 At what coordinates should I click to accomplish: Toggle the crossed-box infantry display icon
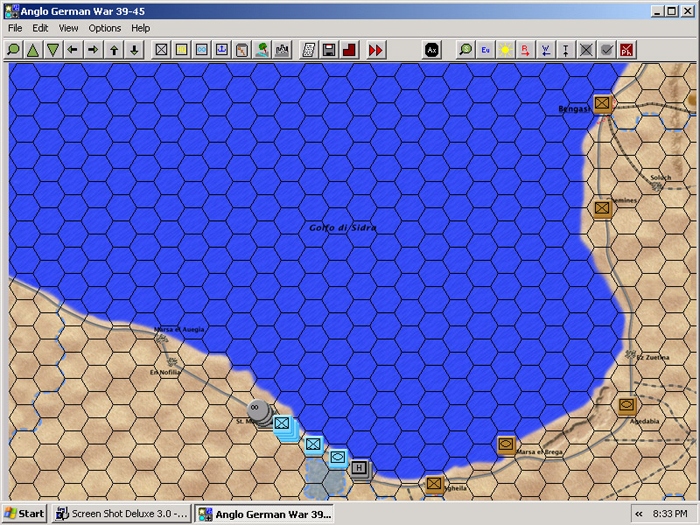coord(161,50)
